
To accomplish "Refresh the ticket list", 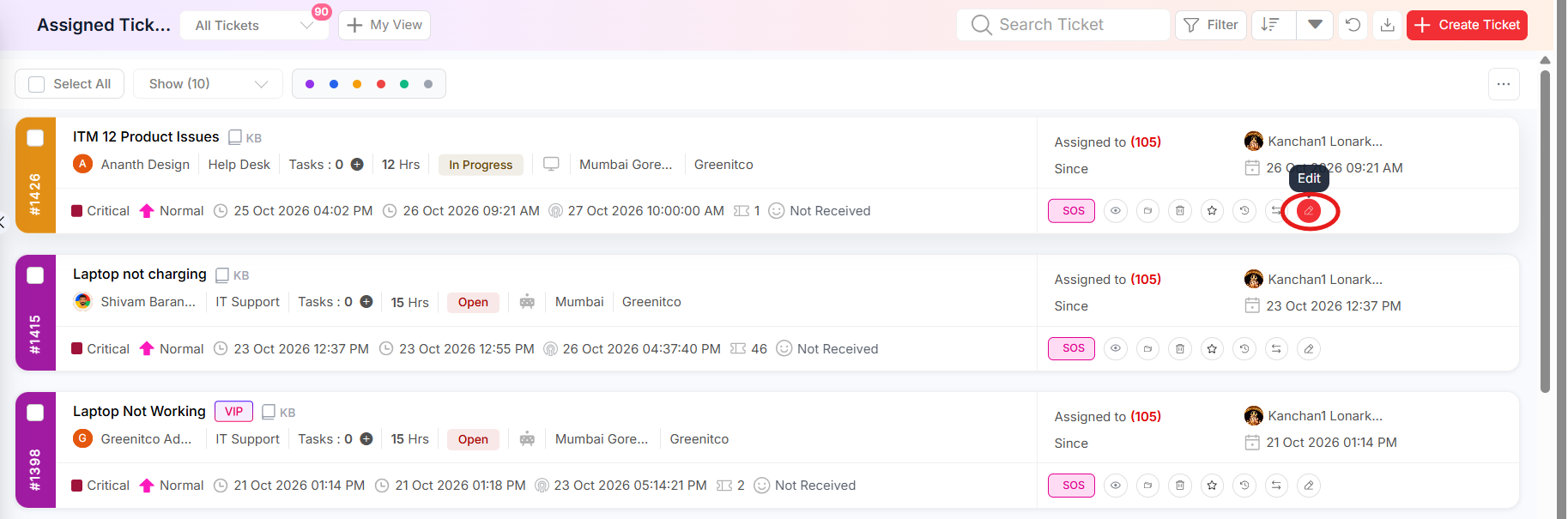I will [1353, 25].
